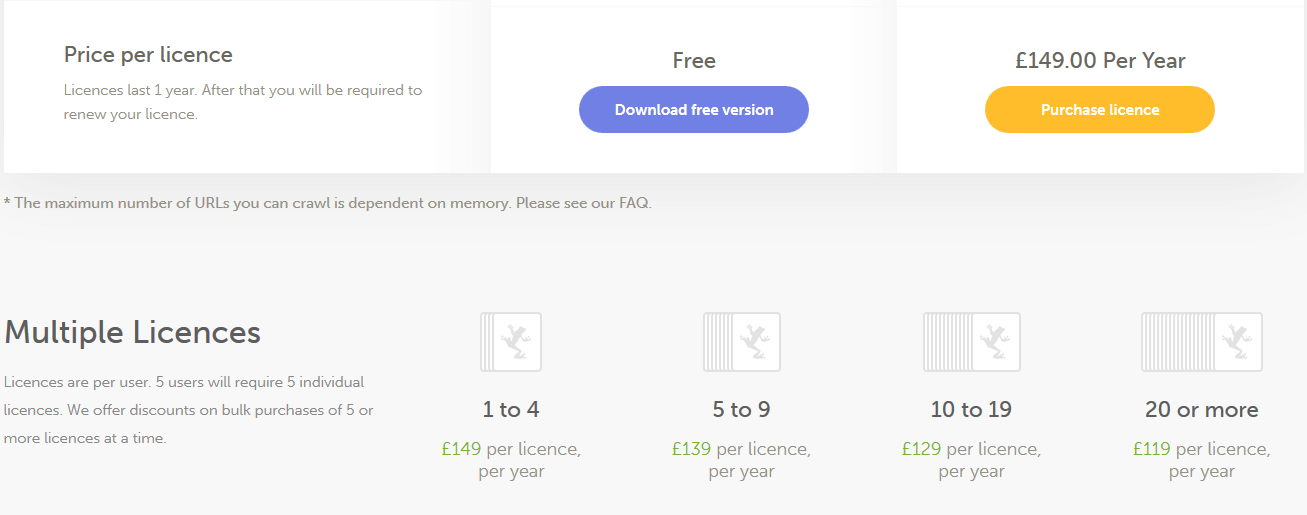Screen dimensions: 1307x515
Task: Click the 10 to 19 licences frog icon
Action: (971, 342)
